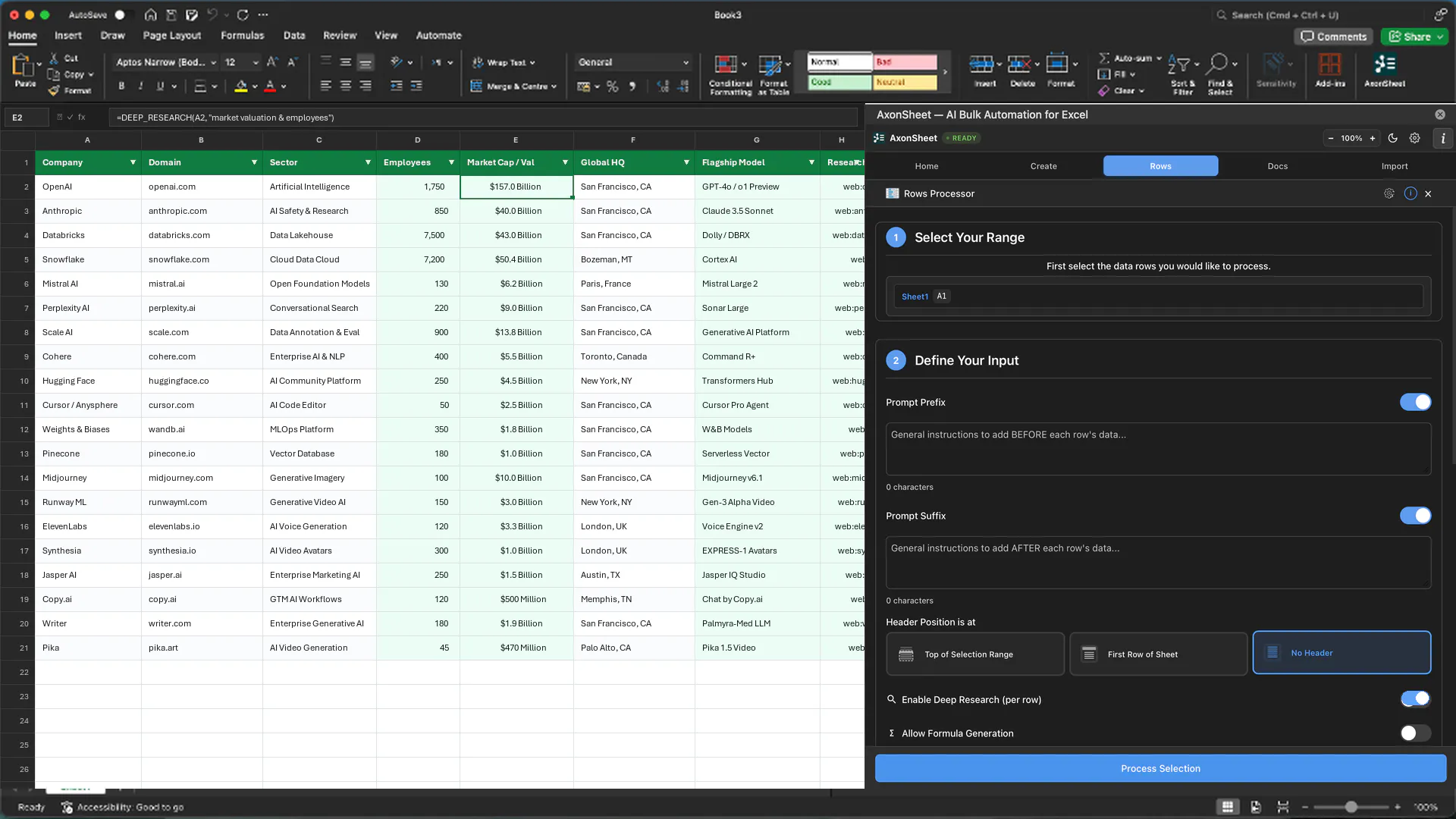
Task: Click Merge & Centre button
Action: (513, 86)
